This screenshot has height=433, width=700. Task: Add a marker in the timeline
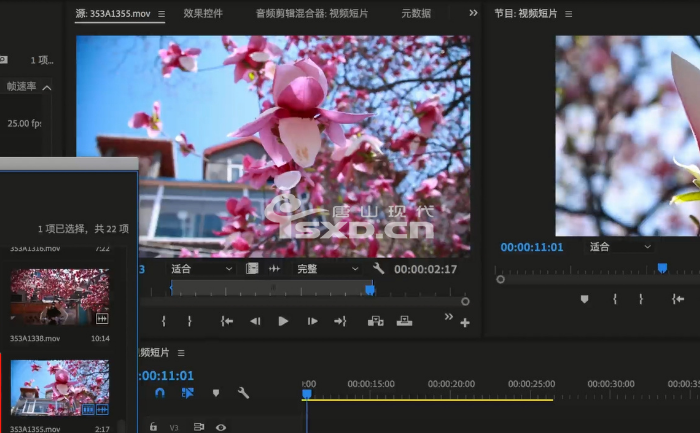point(216,393)
